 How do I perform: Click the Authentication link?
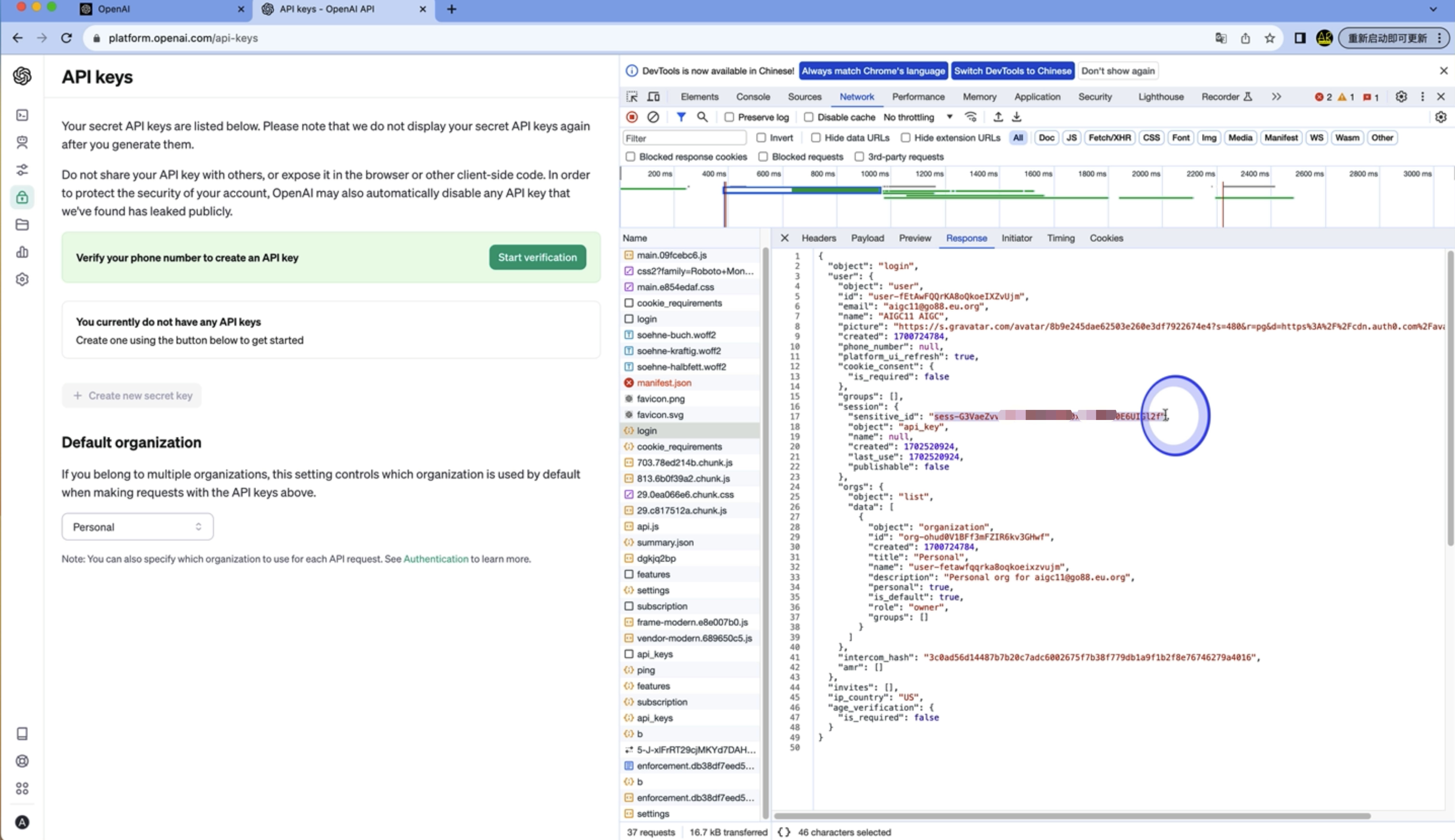click(x=436, y=559)
